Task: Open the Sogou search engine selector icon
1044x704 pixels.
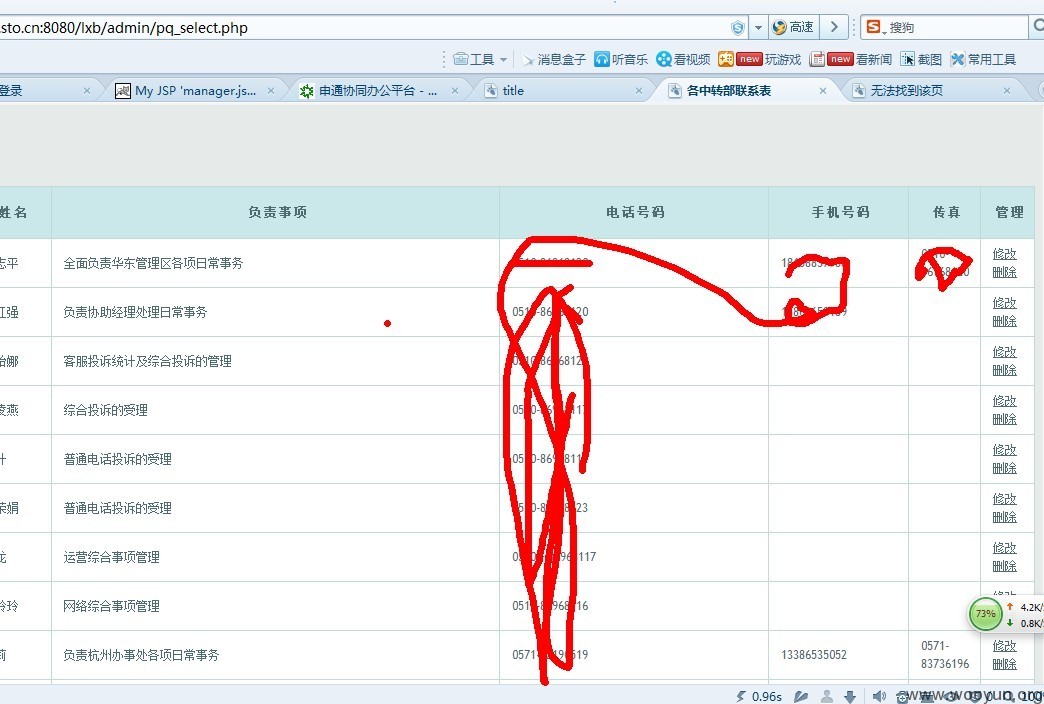Action: [874, 27]
